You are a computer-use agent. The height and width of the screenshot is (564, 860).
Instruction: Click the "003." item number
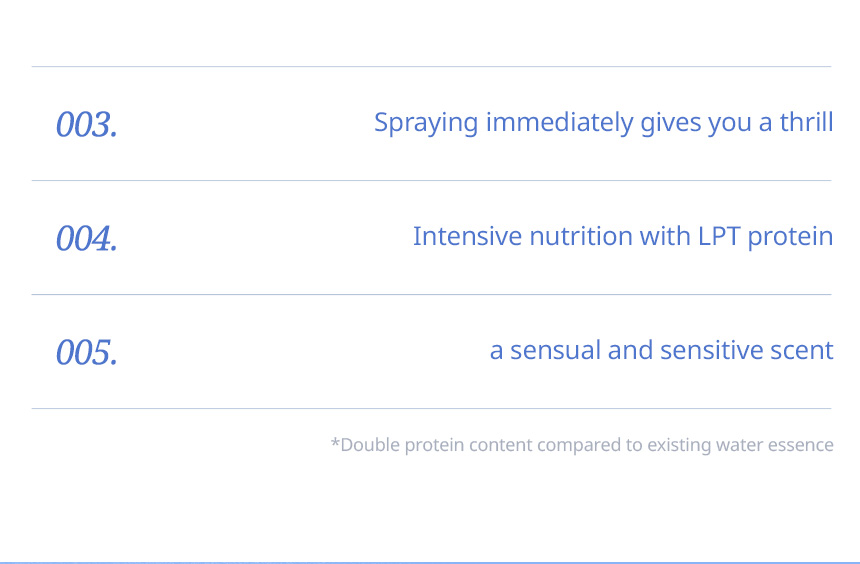click(x=87, y=124)
